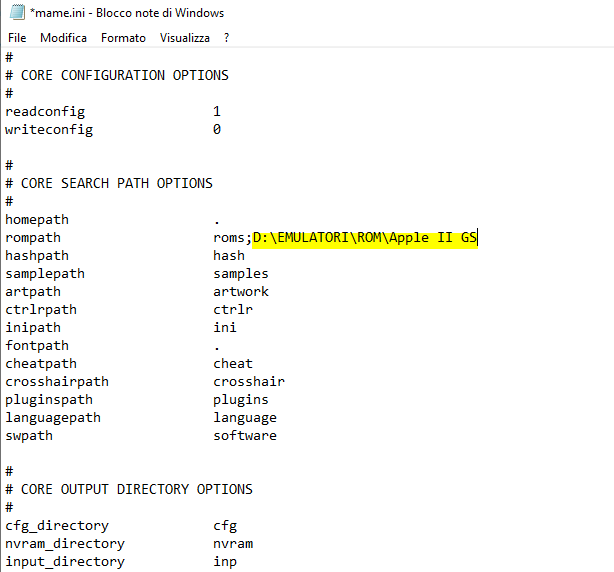
Task: Click the 'cheat' value
Action: click(x=233, y=364)
